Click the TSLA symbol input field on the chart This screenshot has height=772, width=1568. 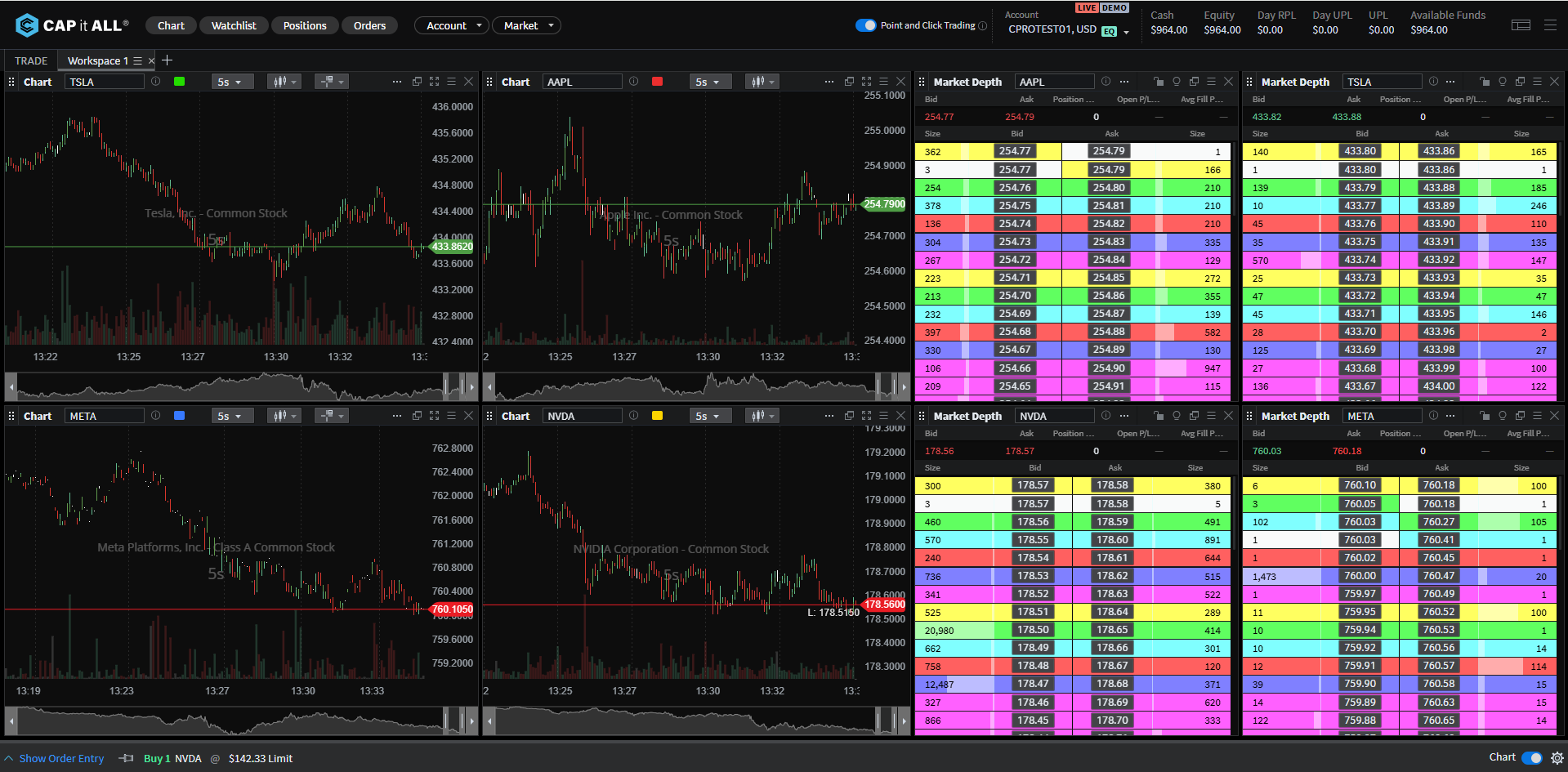pos(104,81)
